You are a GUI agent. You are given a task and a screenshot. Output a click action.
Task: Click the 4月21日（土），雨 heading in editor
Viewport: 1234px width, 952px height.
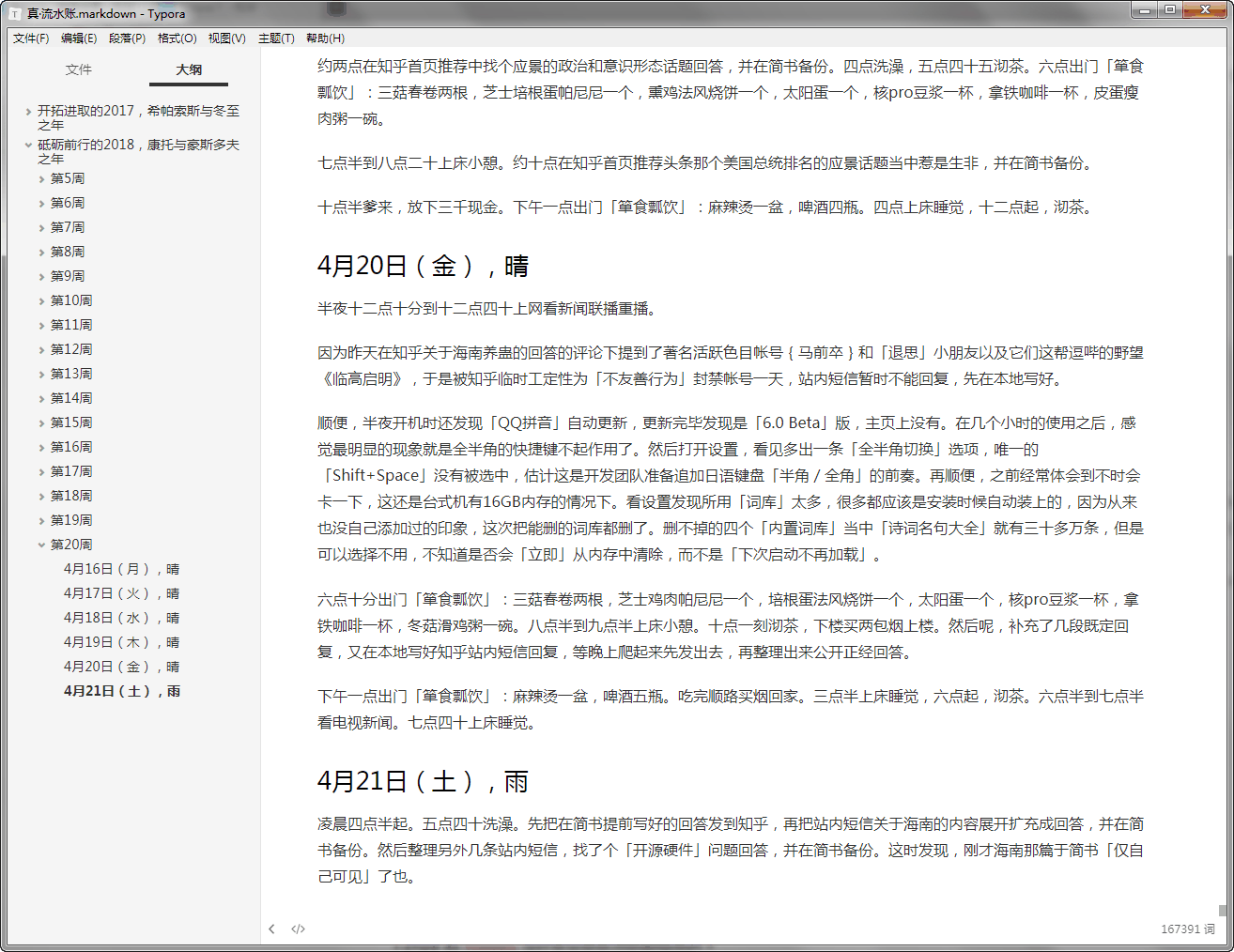pyautogui.click(x=423, y=781)
